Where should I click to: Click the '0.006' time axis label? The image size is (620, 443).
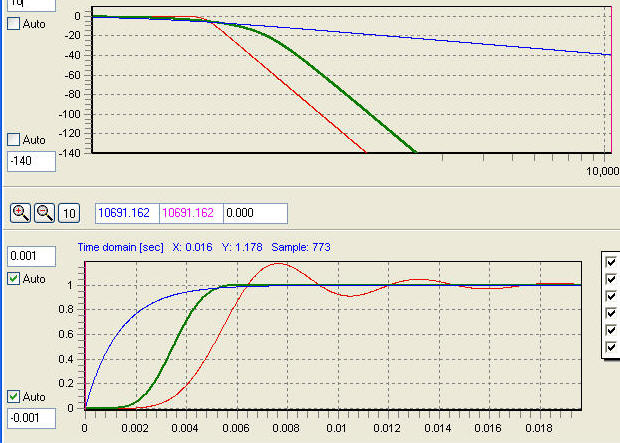coord(236,428)
